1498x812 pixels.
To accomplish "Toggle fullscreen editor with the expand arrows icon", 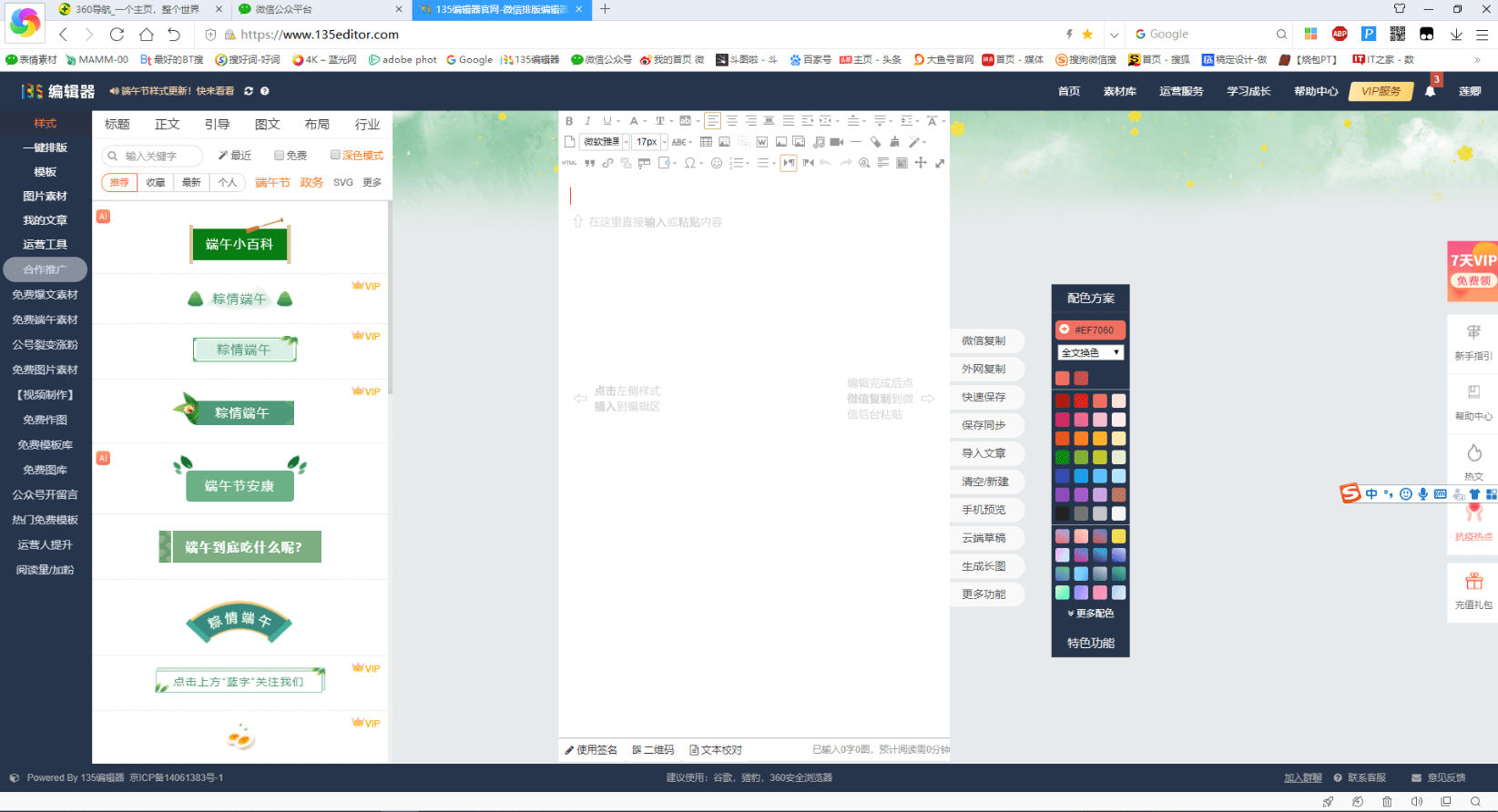I will 940,163.
